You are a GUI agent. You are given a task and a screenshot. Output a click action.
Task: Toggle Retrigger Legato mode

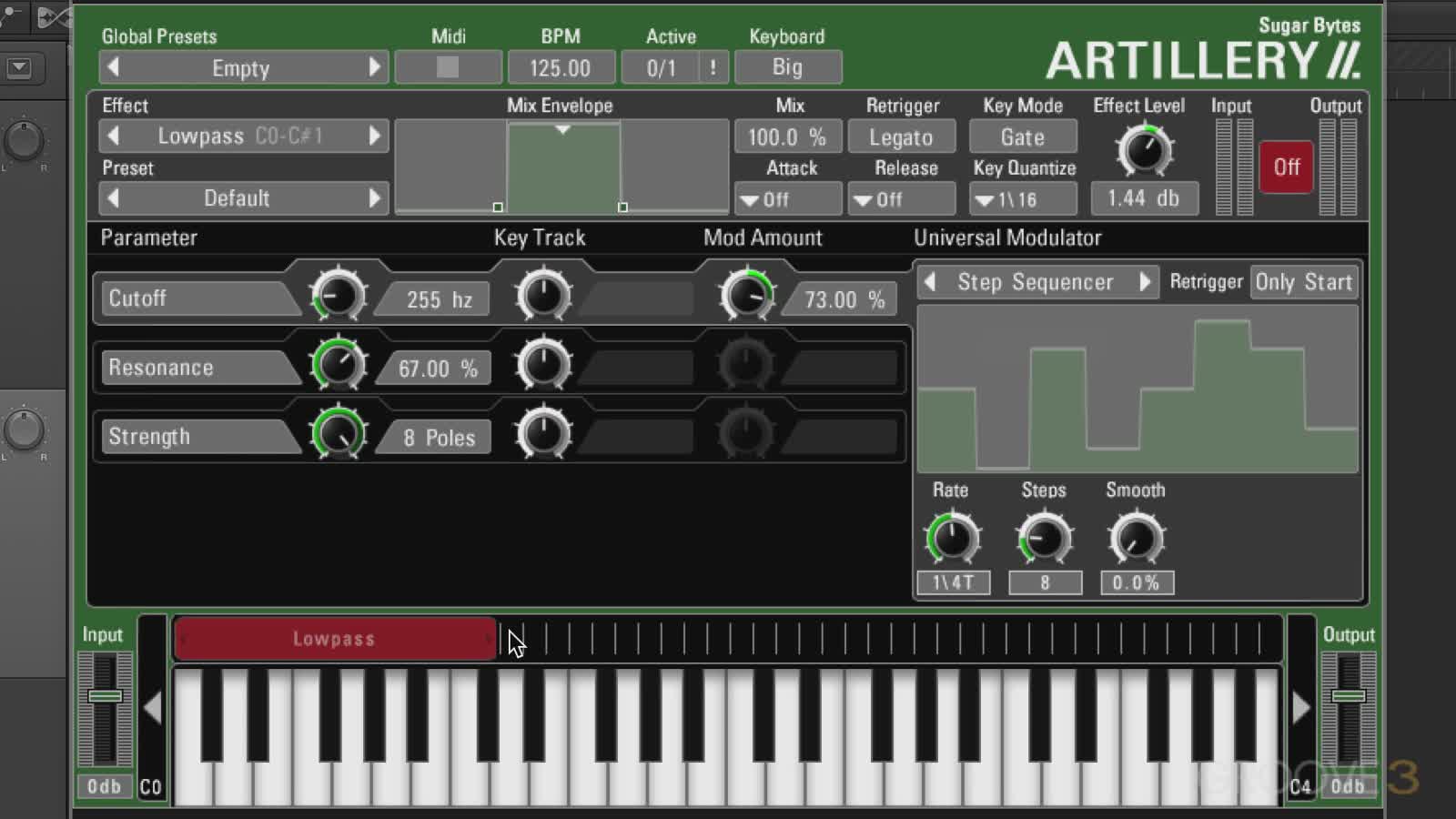click(901, 137)
